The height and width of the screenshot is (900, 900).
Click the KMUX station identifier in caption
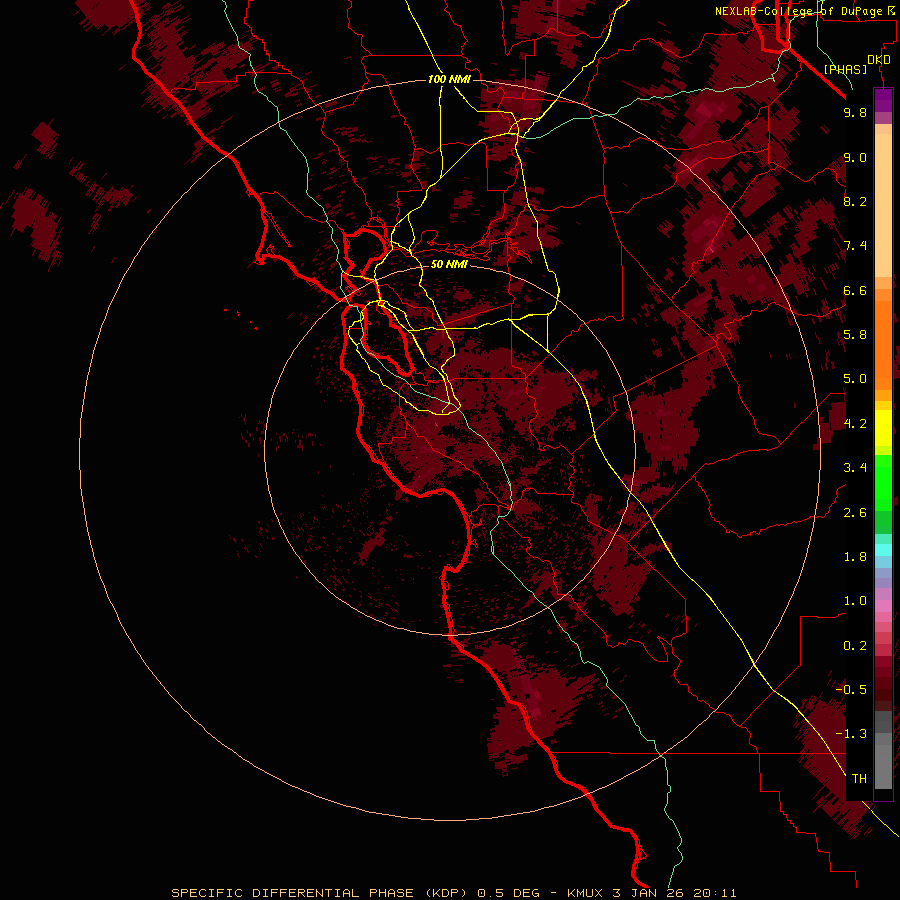pos(585,893)
